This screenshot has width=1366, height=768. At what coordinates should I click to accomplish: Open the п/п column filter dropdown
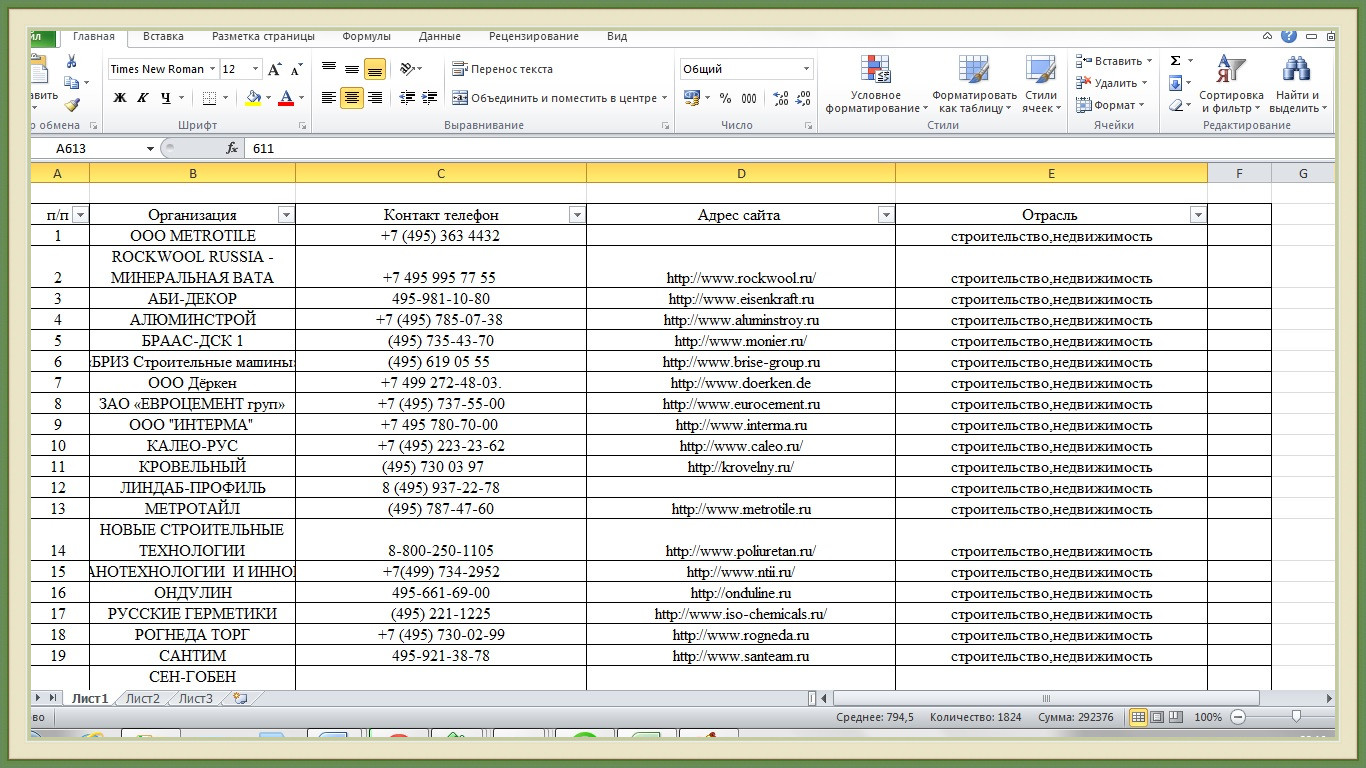click(x=80, y=215)
